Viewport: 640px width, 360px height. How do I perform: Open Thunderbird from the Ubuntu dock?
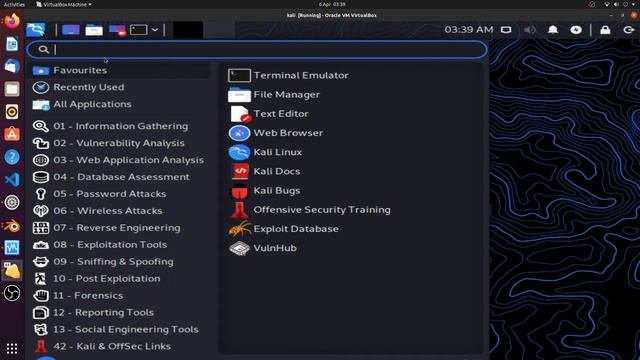point(12,66)
